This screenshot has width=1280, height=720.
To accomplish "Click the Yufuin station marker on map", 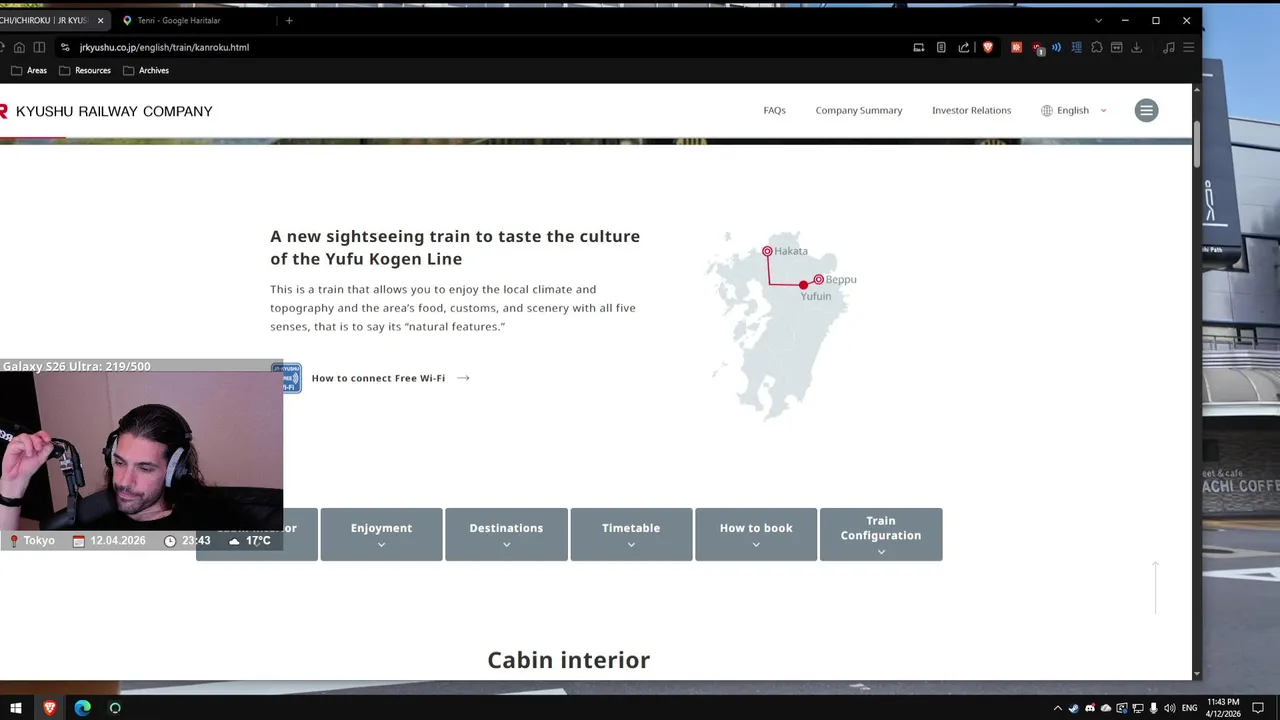I will click(x=803, y=285).
